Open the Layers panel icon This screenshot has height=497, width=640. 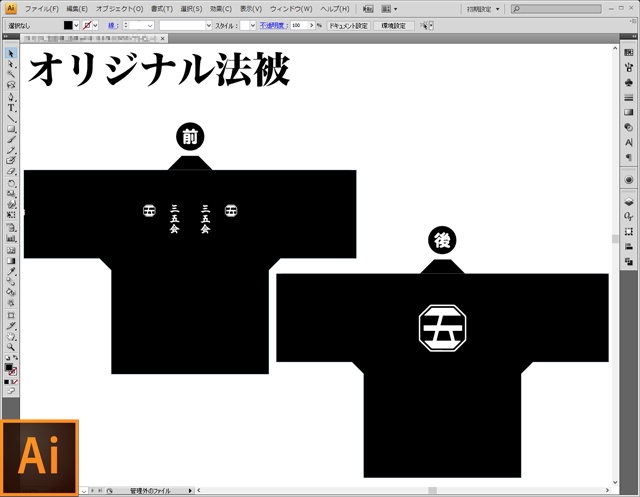(x=628, y=201)
